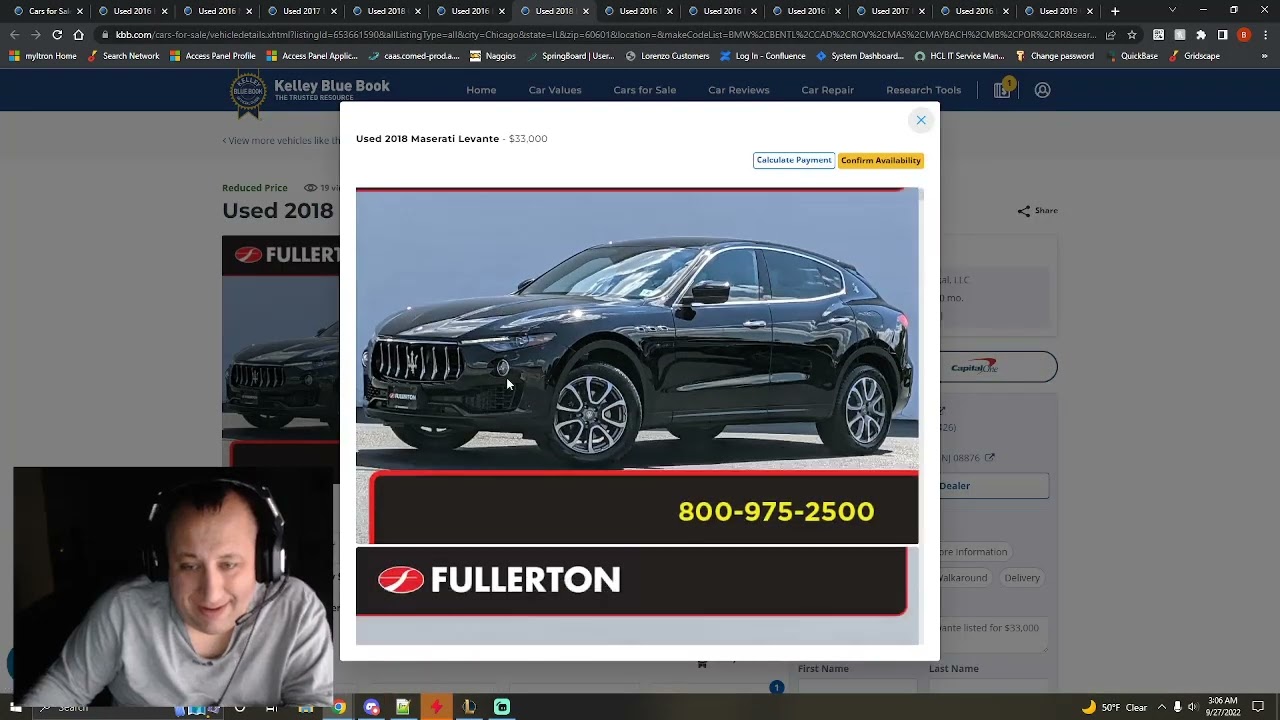Select the Delivery option chip
The width and height of the screenshot is (1280, 720).
pos(1022,578)
